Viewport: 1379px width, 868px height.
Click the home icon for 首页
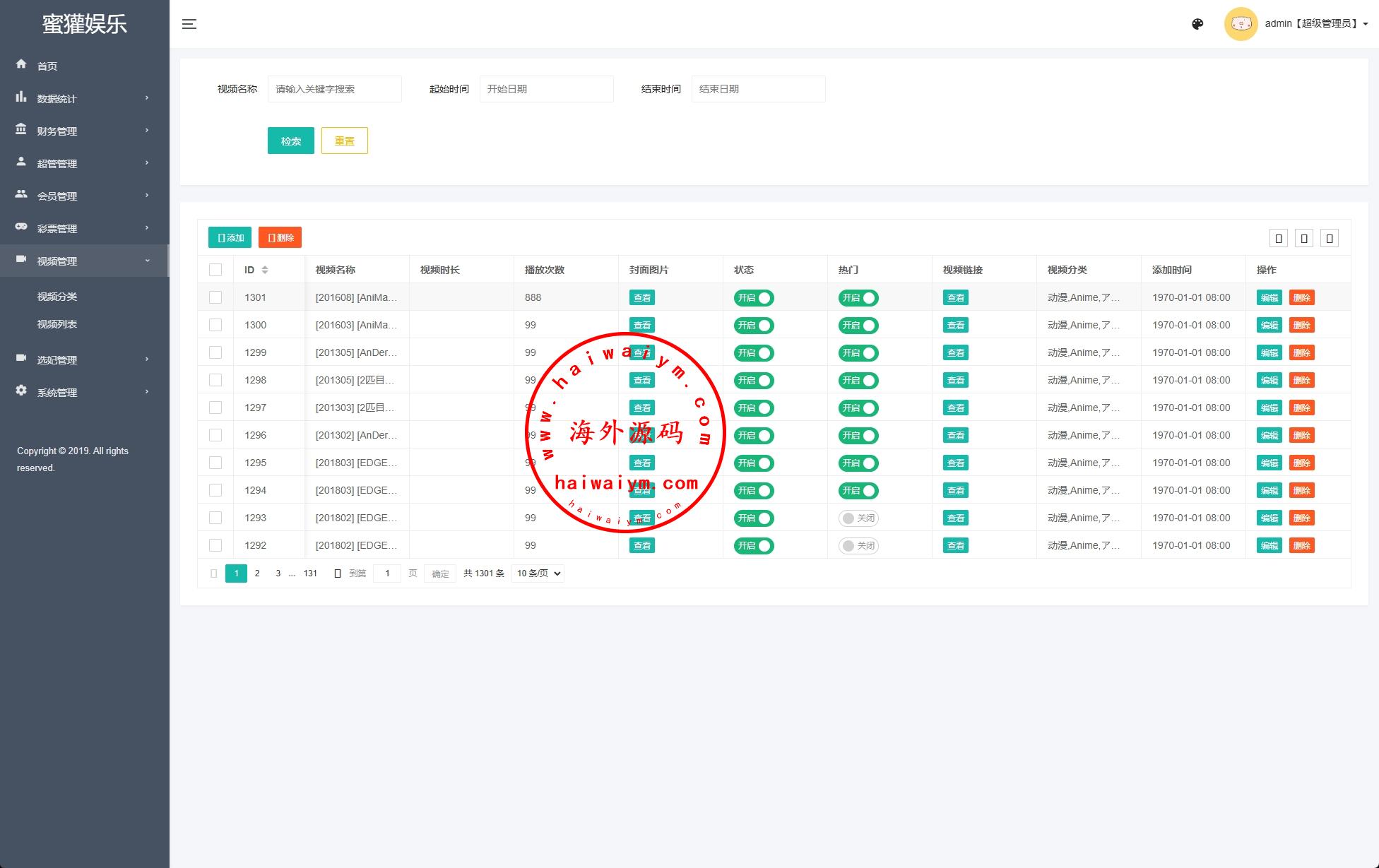coord(21,64)
